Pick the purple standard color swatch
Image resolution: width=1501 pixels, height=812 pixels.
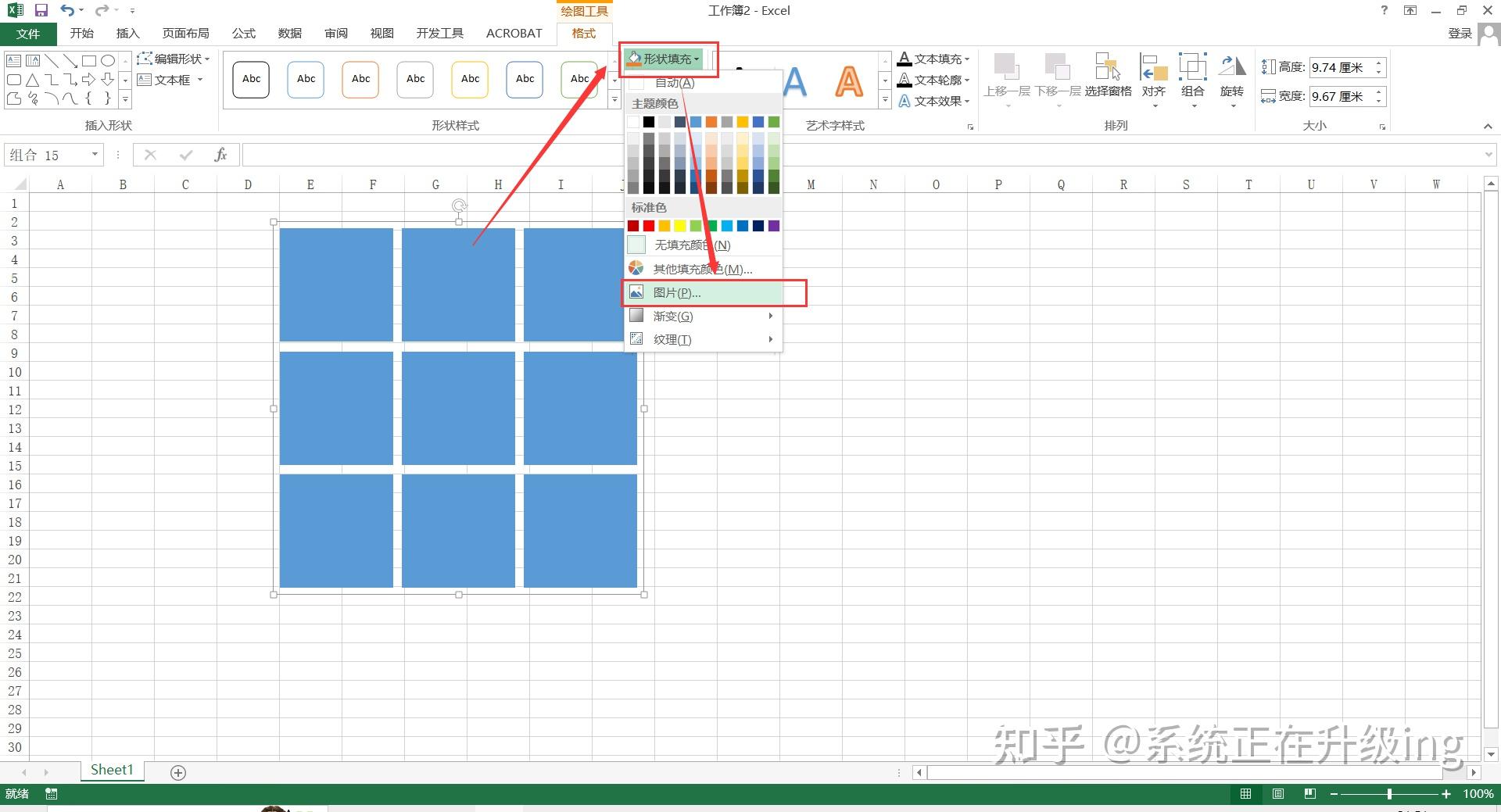(774, 226)
